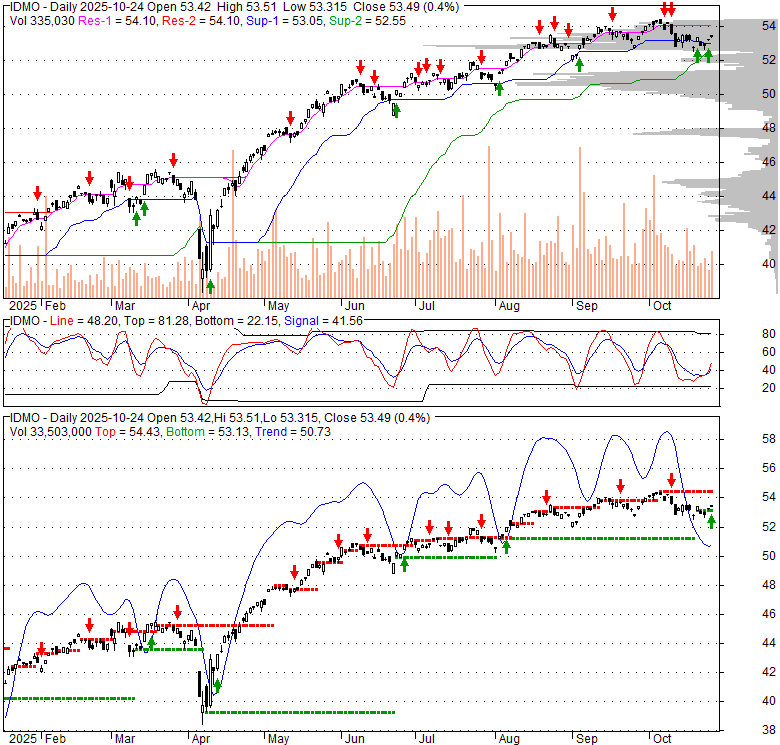Click green arrow at latest bar, bottom chart
The image size is (780, 745).
pyautogui.click(x=711, y=521)
